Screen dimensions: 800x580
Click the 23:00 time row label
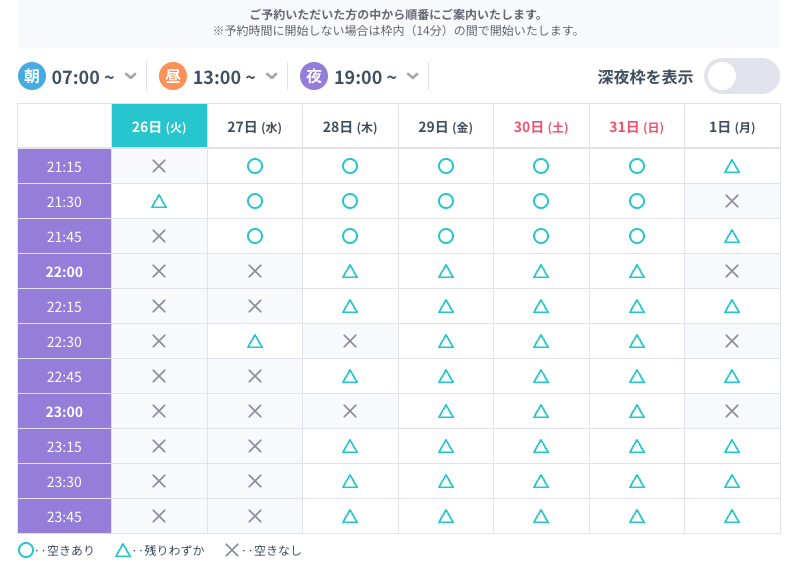pos(64,411)
